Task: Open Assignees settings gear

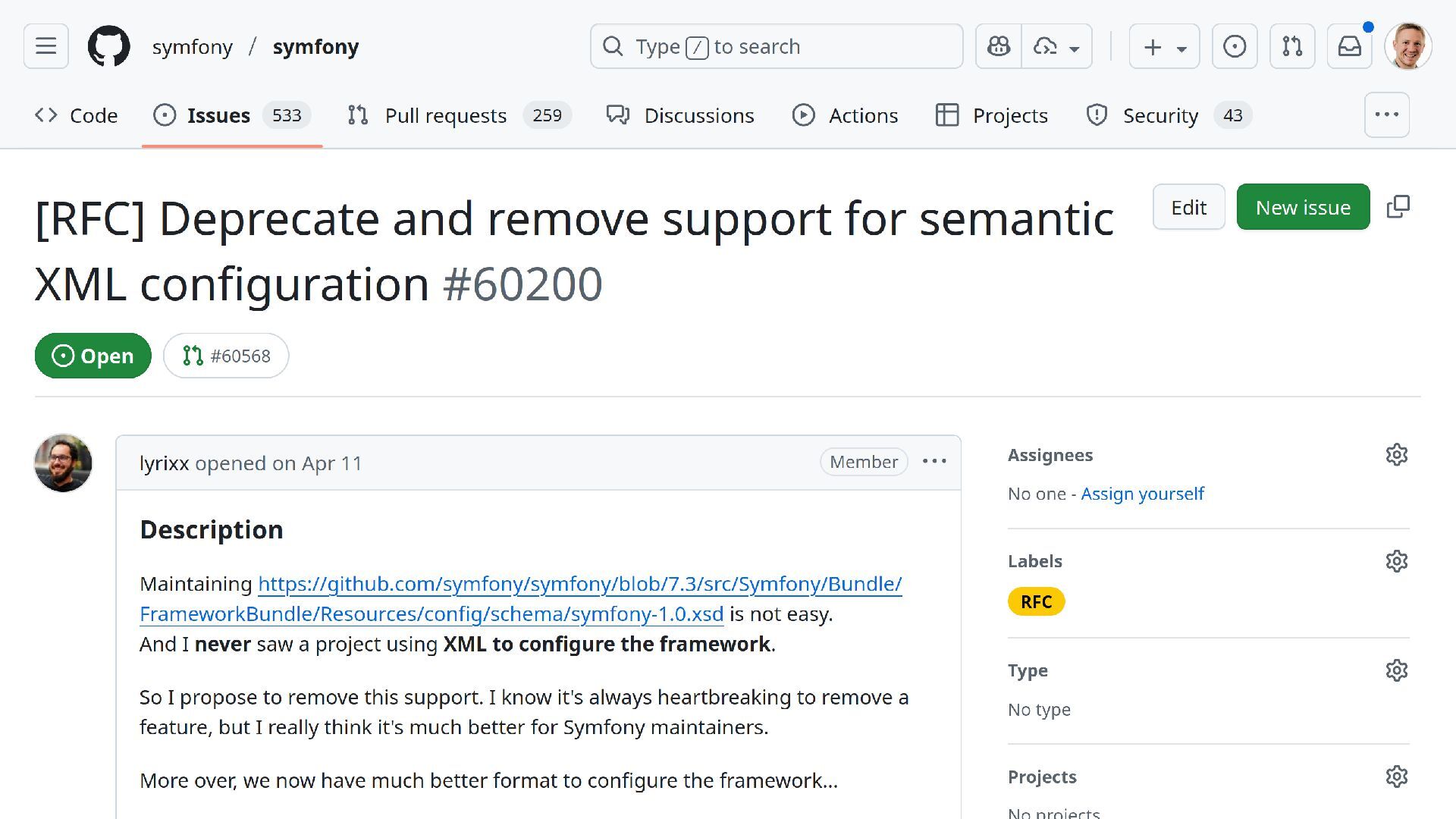Action: [x=1396, y=455]
